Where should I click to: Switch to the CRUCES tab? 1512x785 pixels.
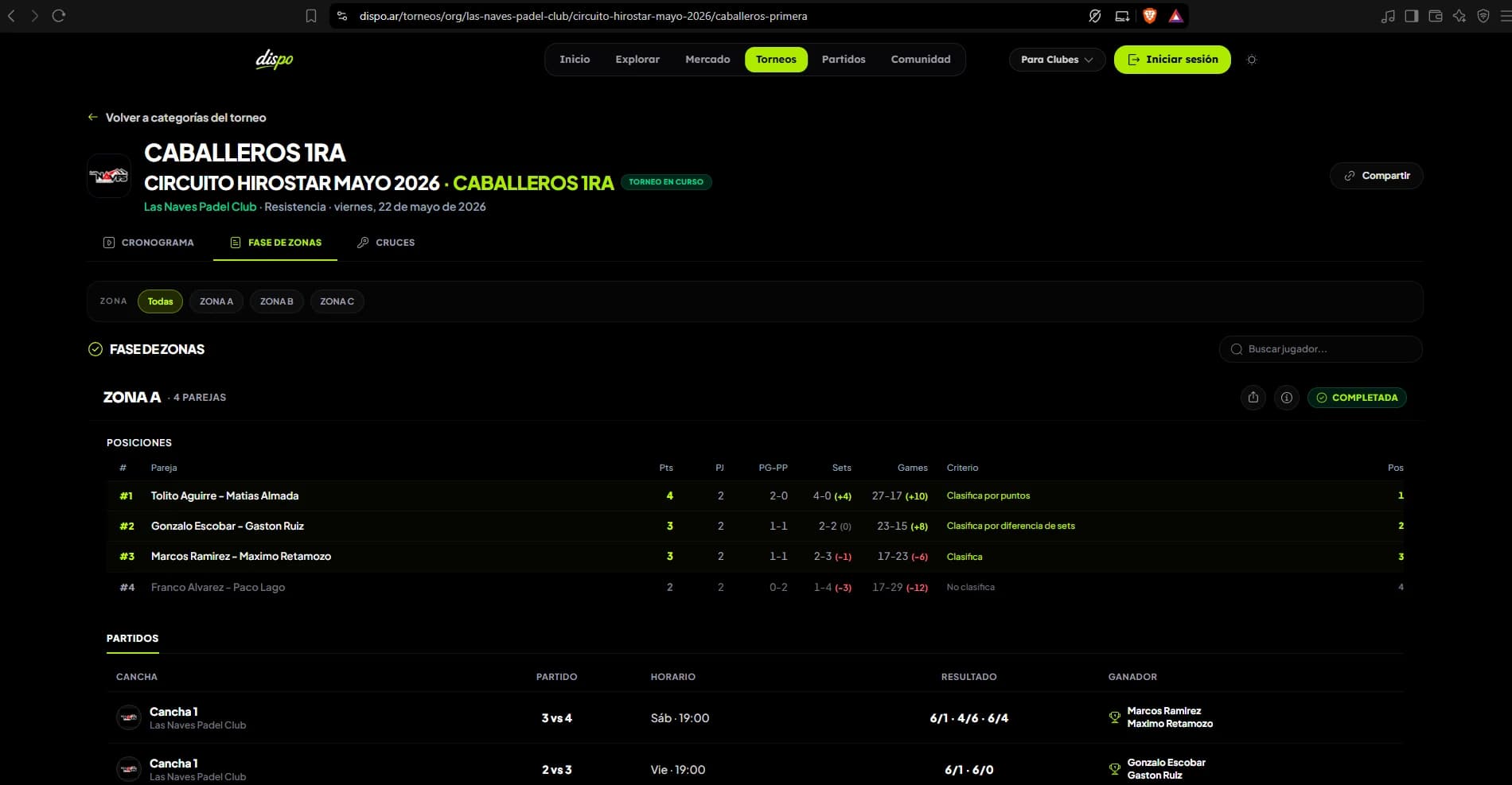[x=386, y=243]
